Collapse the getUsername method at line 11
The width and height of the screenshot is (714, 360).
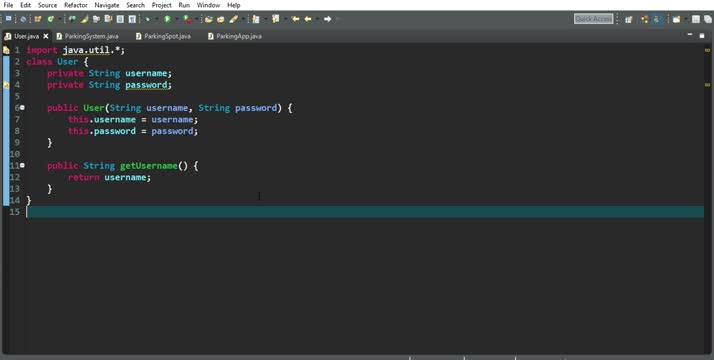[x=22, y=165]
